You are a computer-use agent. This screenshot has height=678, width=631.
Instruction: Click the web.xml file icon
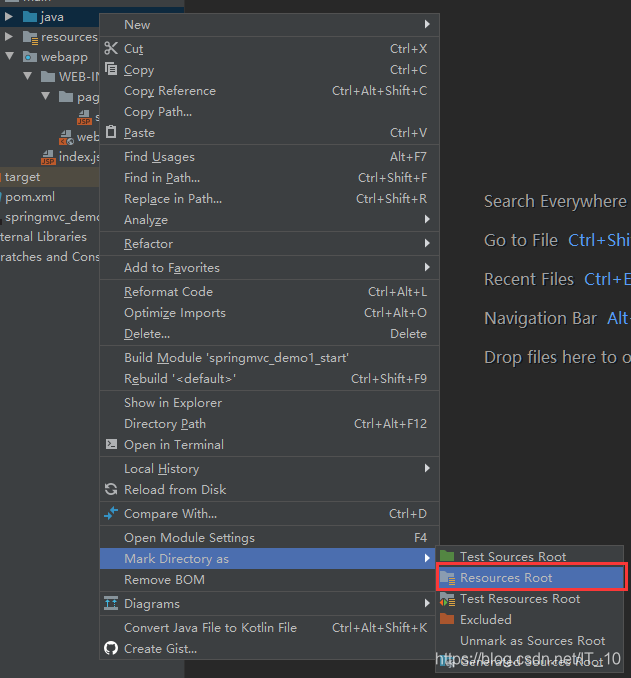click(66, 138)
